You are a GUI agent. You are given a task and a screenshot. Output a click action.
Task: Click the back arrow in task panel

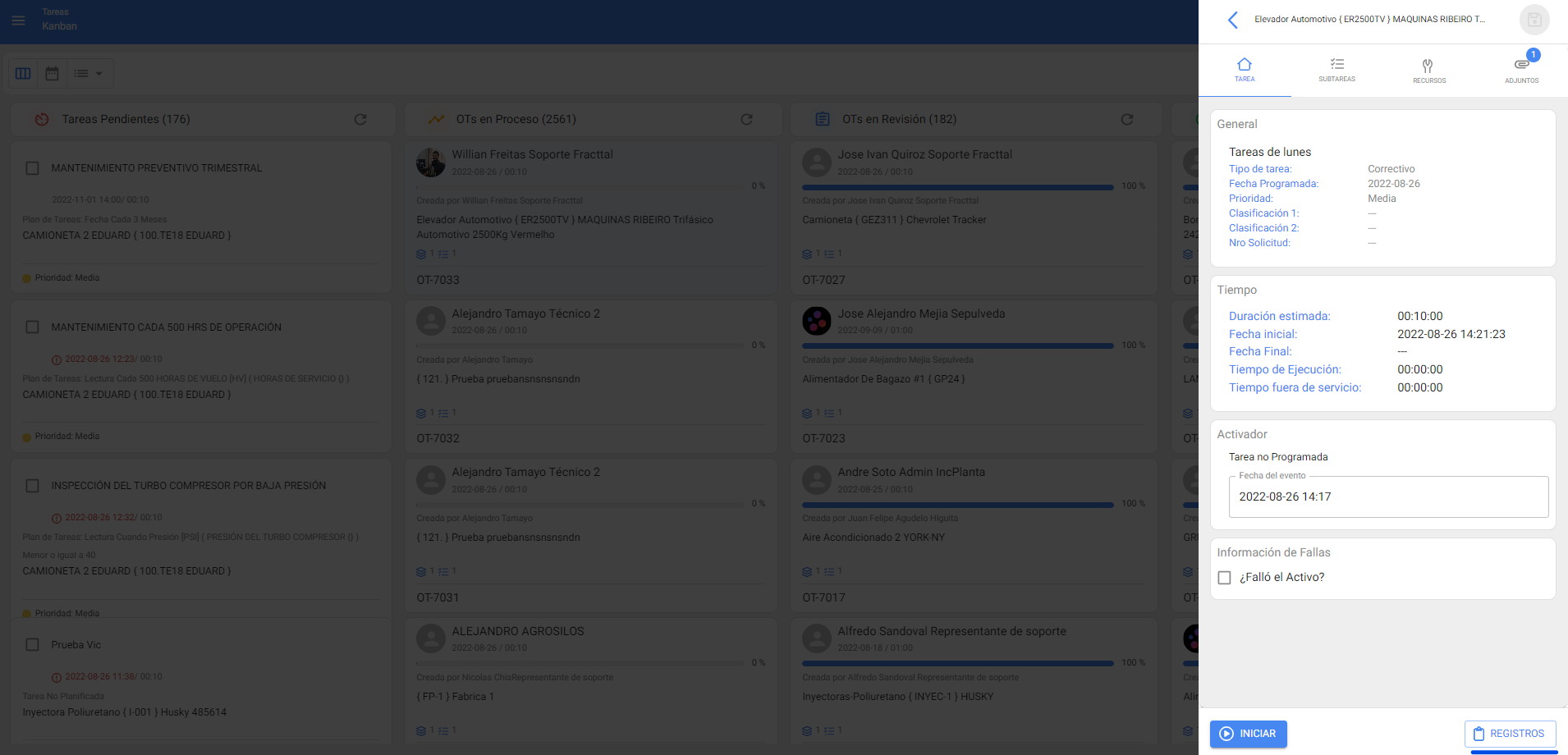[x=1232, y=20]
